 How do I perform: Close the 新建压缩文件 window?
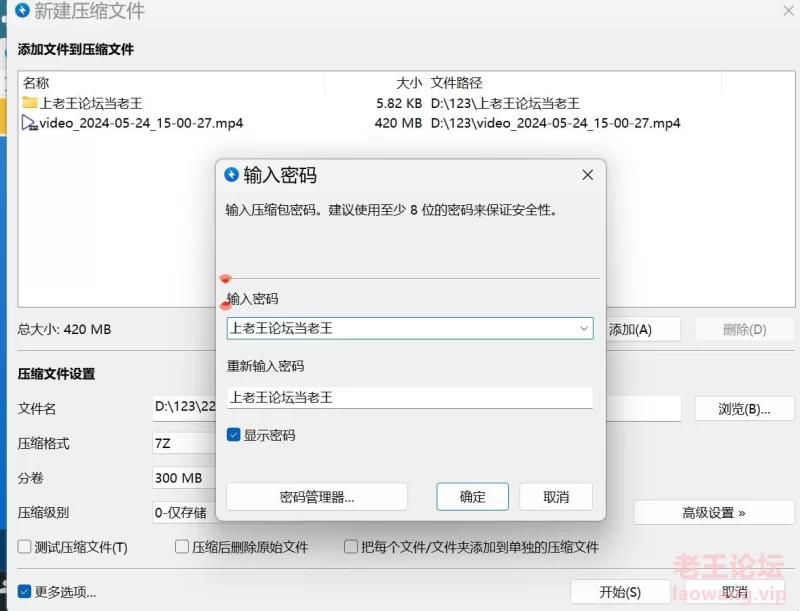click(788, 10)
